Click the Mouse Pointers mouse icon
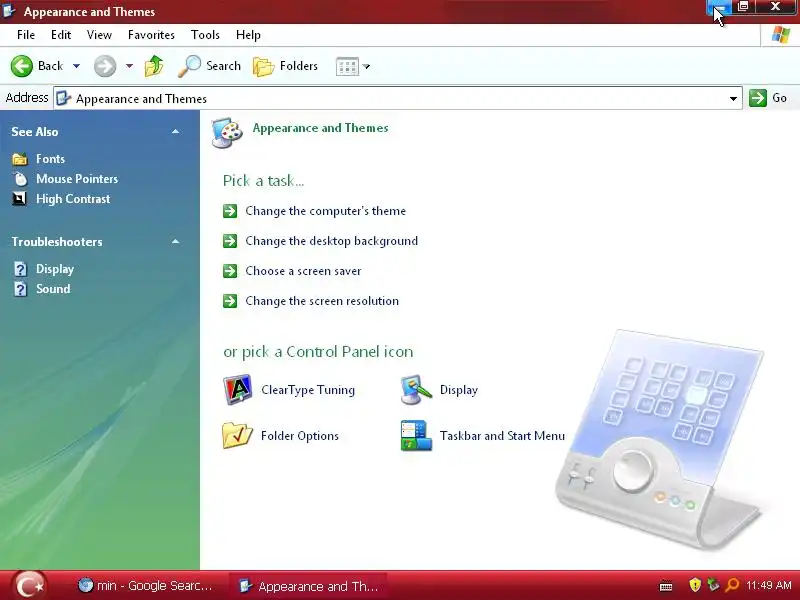The width and height of the screenshot is (800, 600). [x=20, y=179]
